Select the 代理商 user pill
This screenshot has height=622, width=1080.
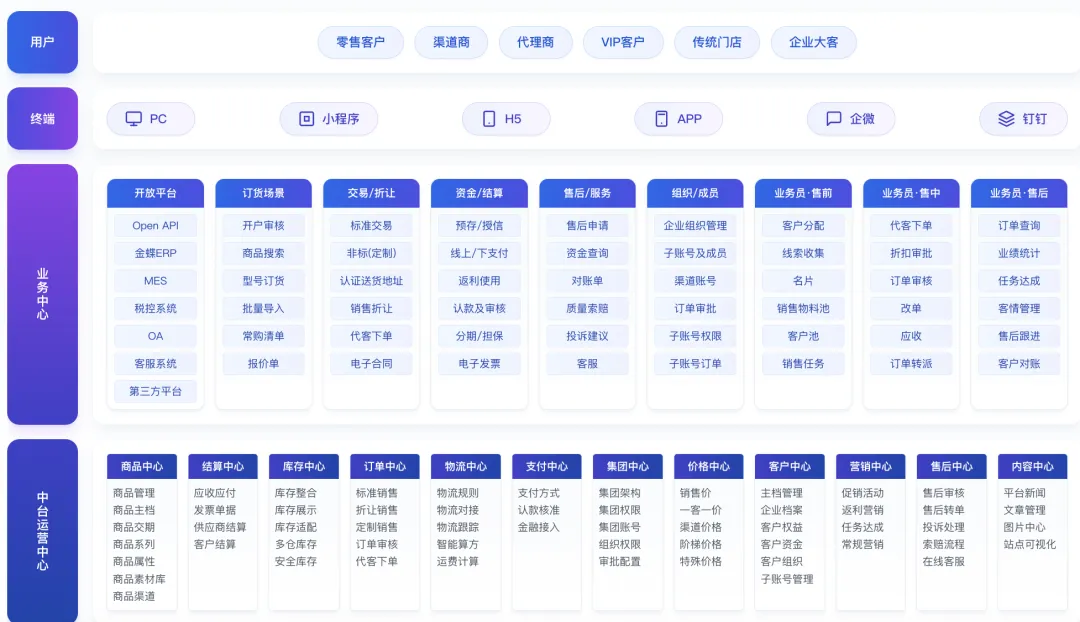click(535, 42)
